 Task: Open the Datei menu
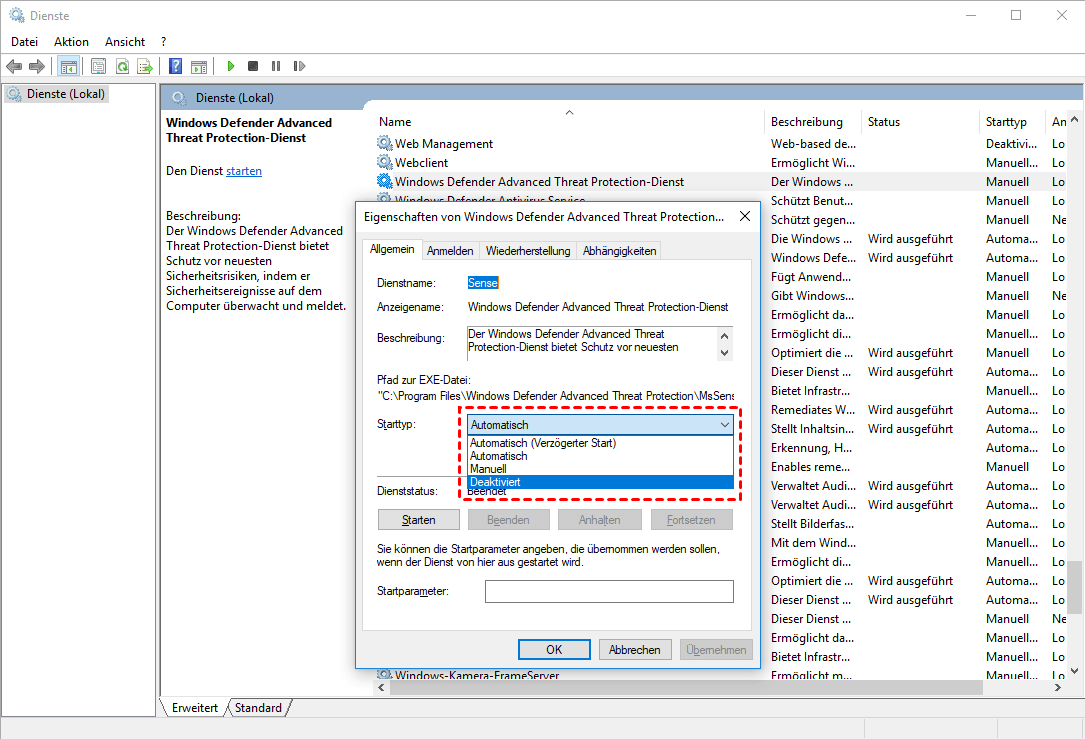(24, 42)
